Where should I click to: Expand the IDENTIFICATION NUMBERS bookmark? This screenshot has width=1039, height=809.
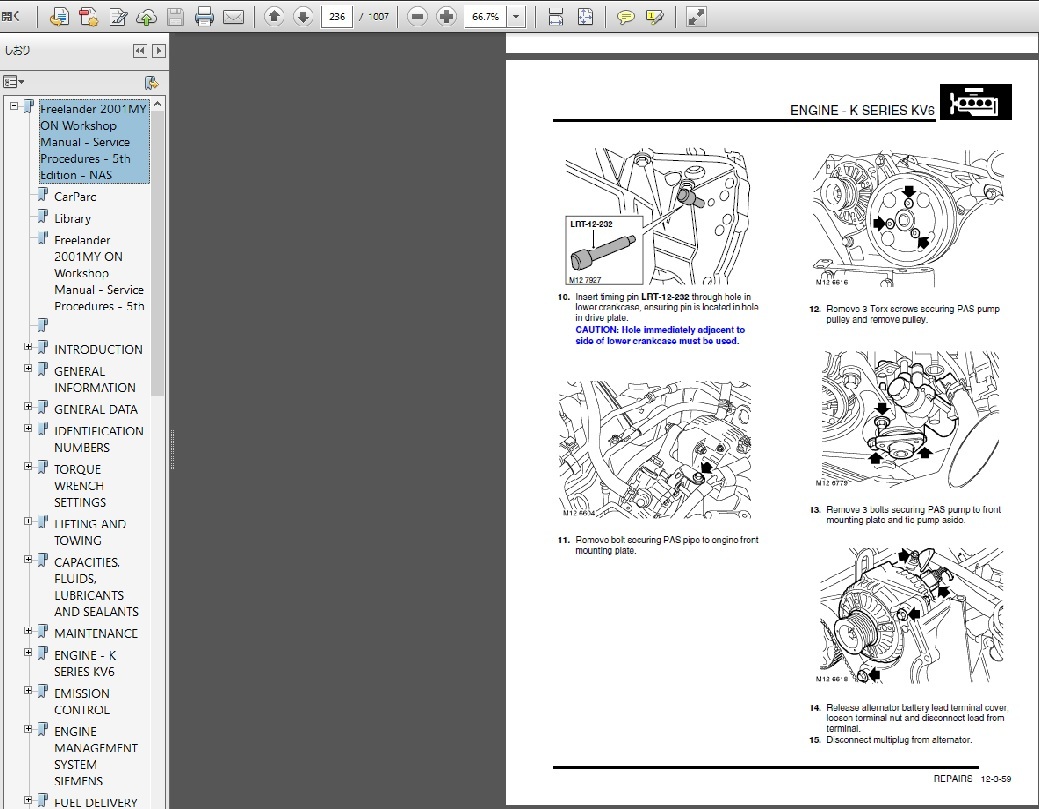28,428
